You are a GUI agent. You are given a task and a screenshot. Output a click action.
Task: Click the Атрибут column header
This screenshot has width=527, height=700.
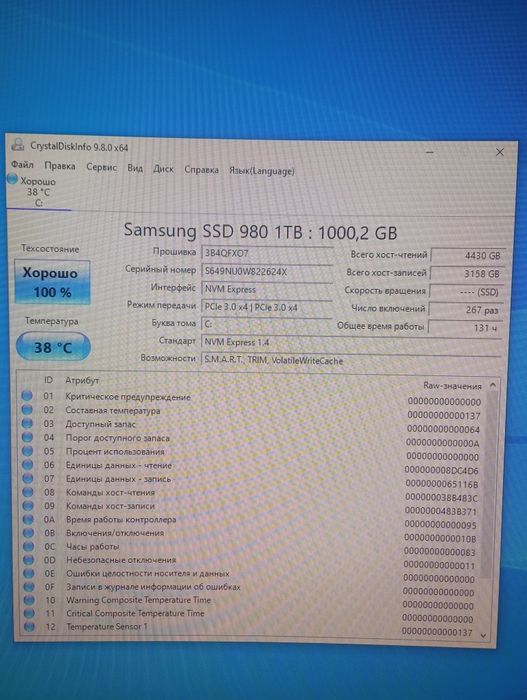point(82,380)
